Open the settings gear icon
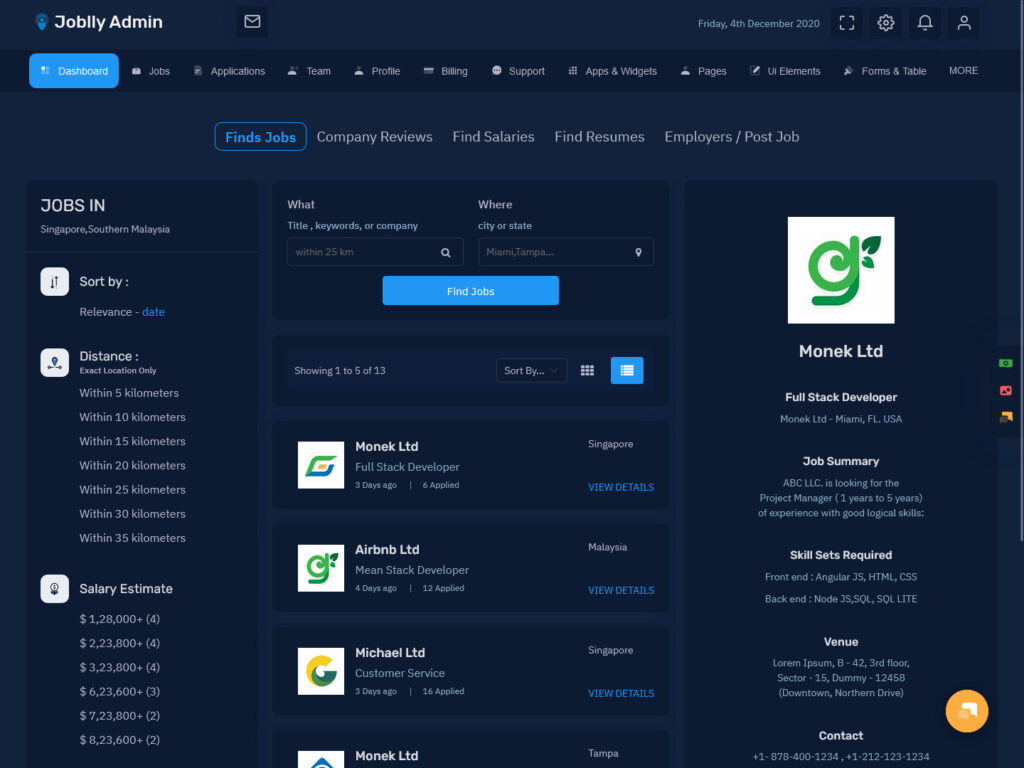This screenshot has width=1024, height=768. click(x=885, y=23)
